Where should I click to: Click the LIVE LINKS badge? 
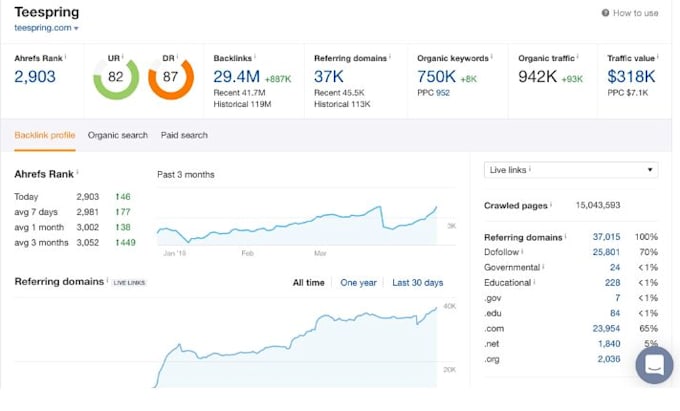(x=129, y=283)
